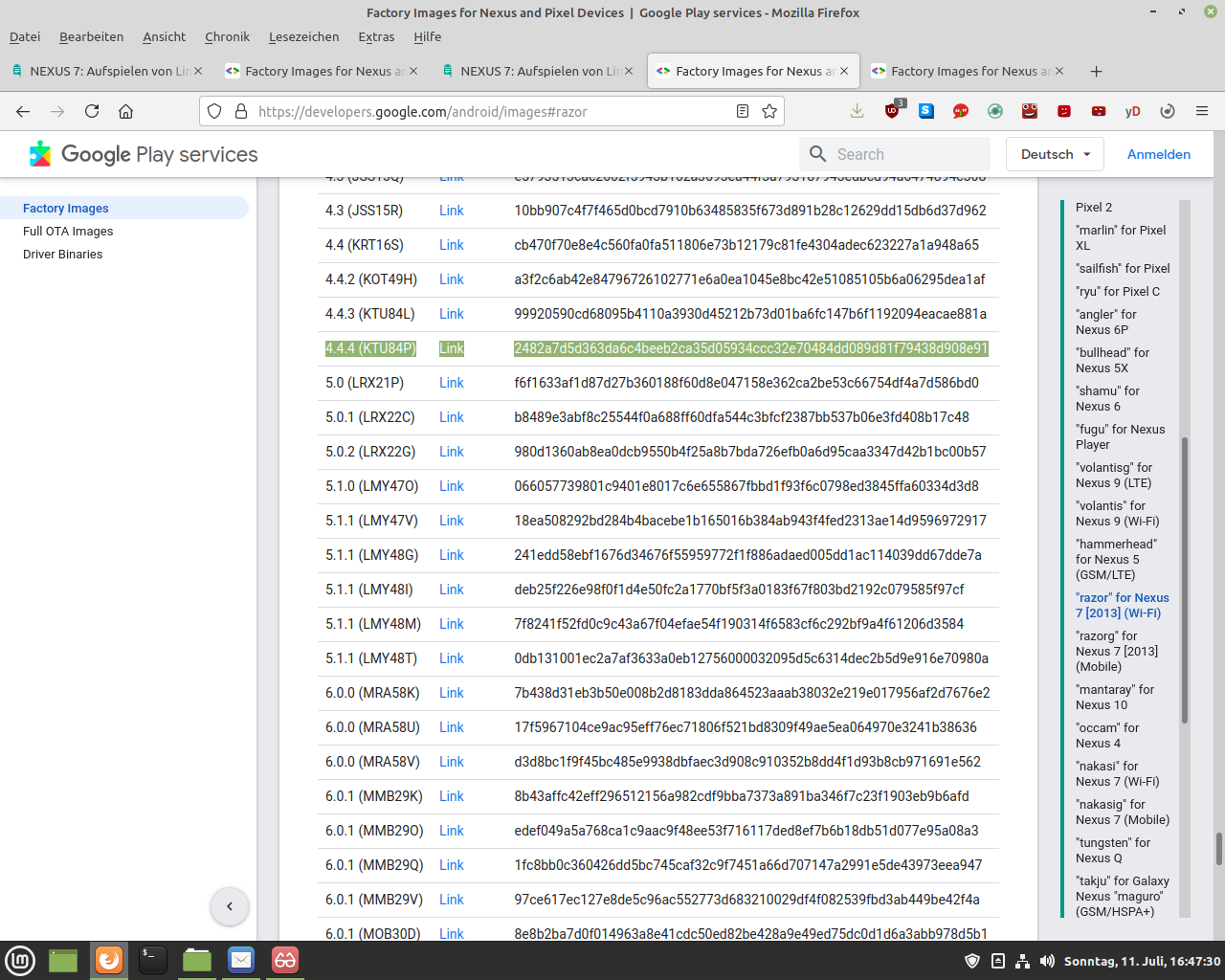
Task: Open Full OTA Images in sidebar
Action: 68,231
